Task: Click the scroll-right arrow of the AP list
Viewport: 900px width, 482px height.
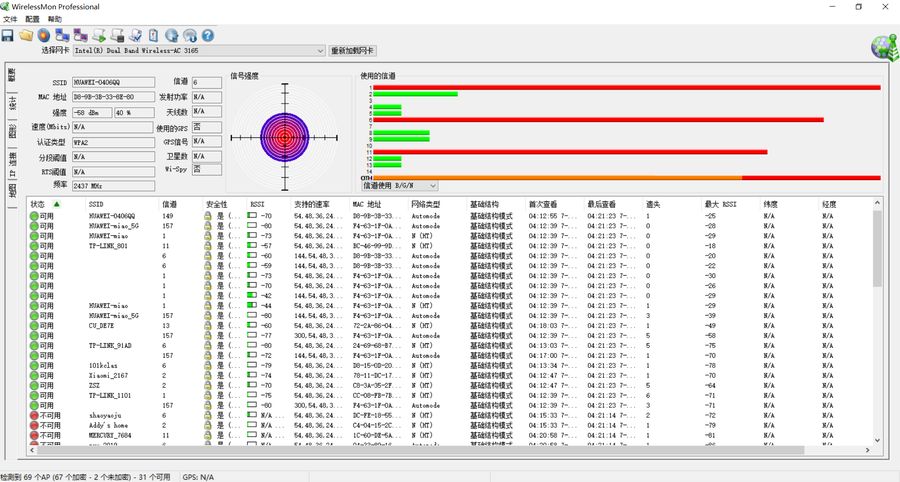Action: click(x=867, y=450)
